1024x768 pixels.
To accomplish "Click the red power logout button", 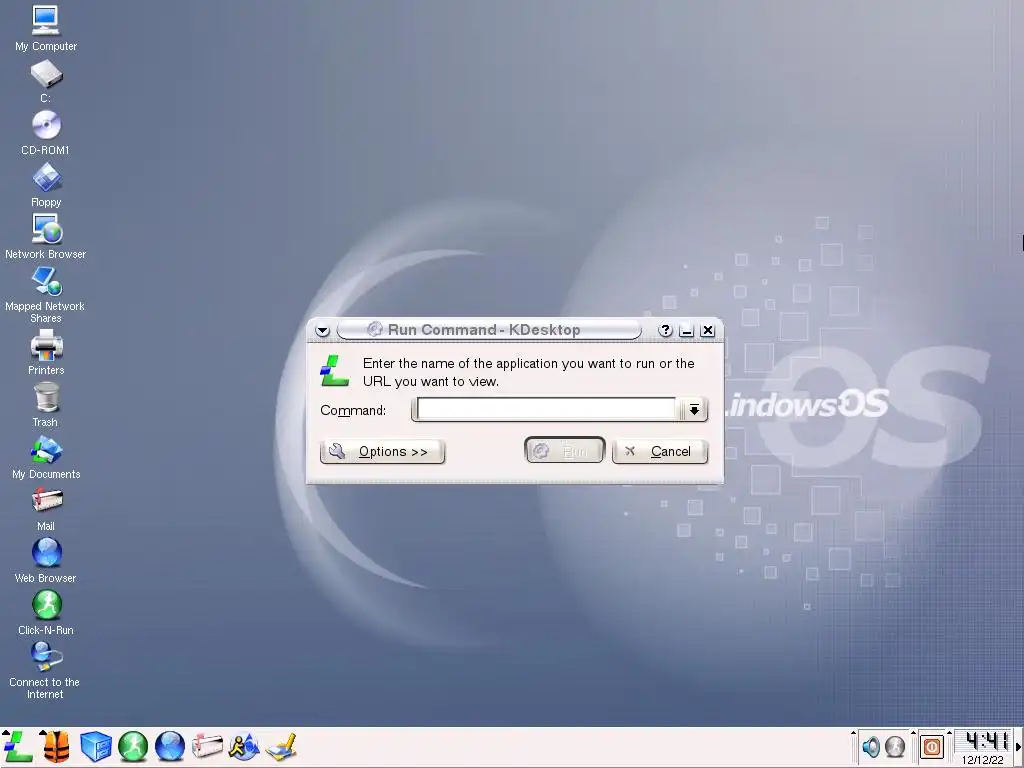I will click(932, 746).
